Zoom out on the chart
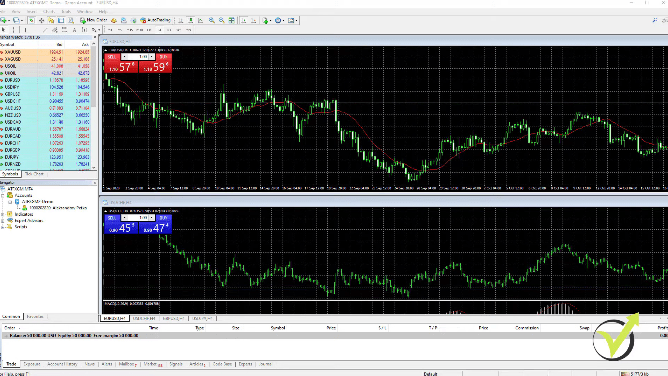This screenshot has height=376, width=668. pos(222,20)
